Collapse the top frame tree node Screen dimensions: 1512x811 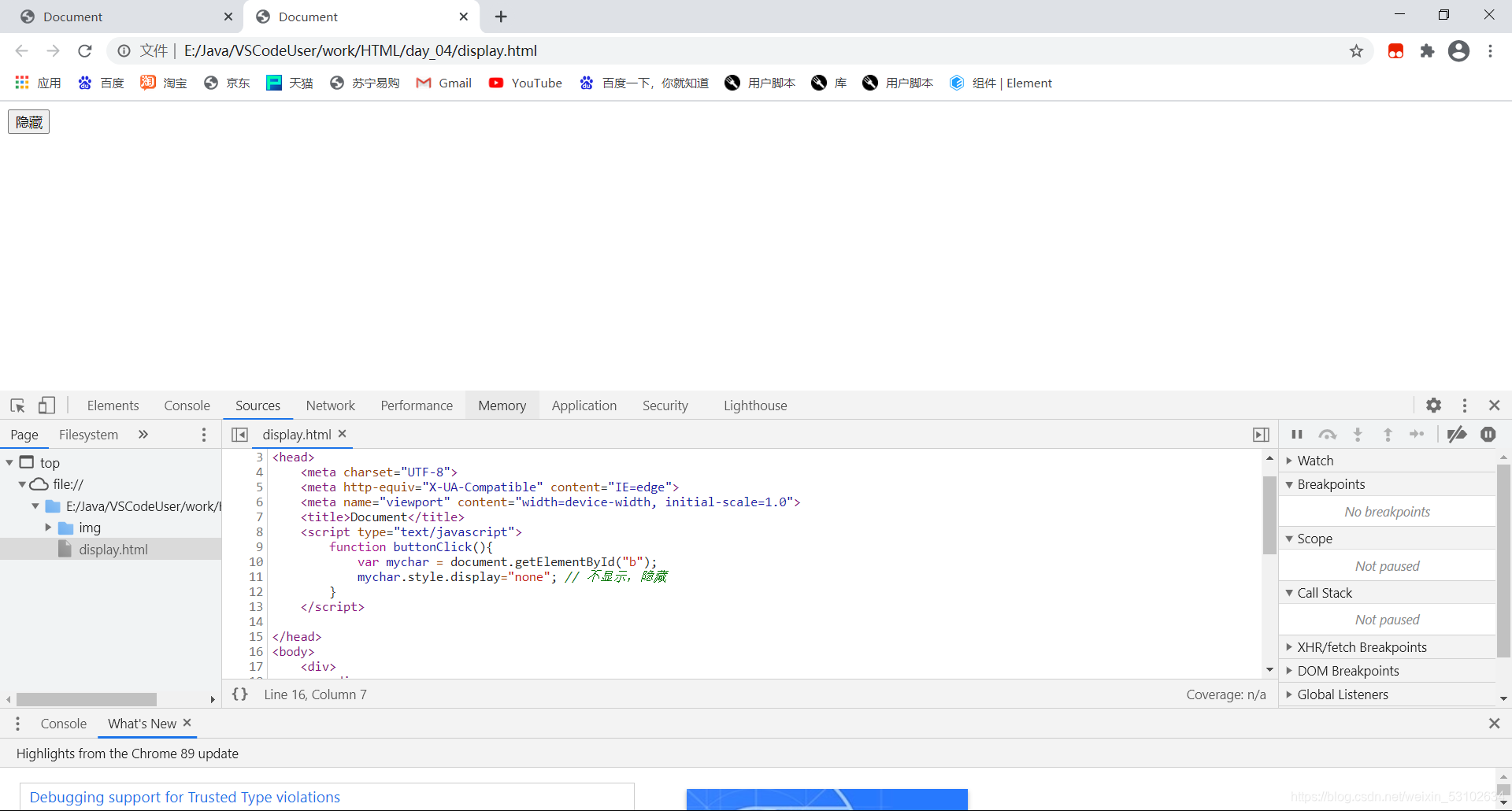(x=9, y=463)
